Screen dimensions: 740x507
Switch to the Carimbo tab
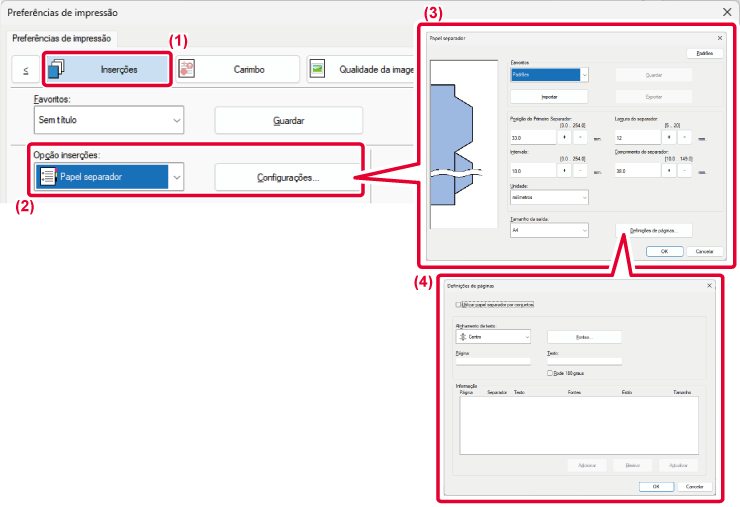coord(233,69)
